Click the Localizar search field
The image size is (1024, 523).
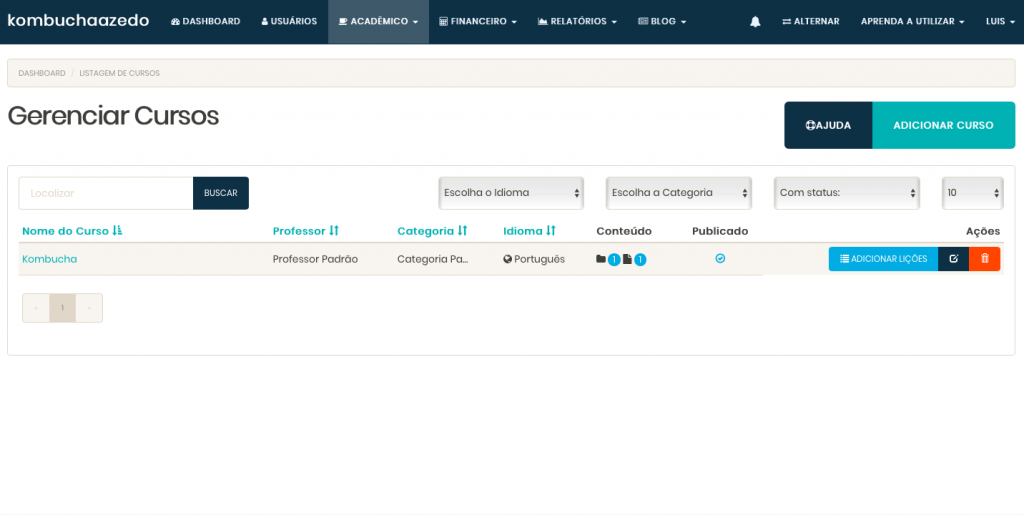pyautogui.click(x=106, y=193)
